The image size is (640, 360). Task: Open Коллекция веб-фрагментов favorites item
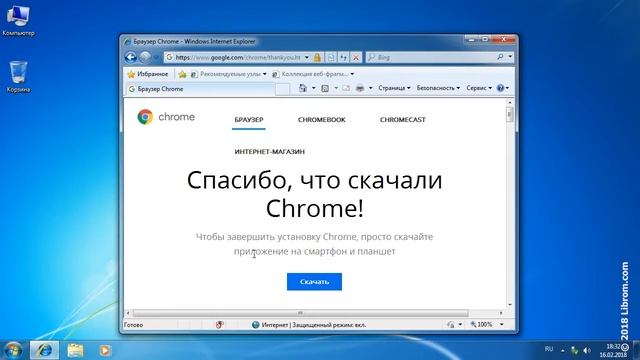pos(313,74)
